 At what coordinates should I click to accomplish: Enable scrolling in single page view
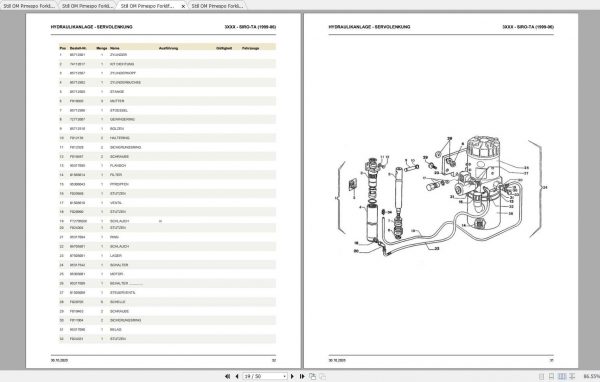(551, 377)
